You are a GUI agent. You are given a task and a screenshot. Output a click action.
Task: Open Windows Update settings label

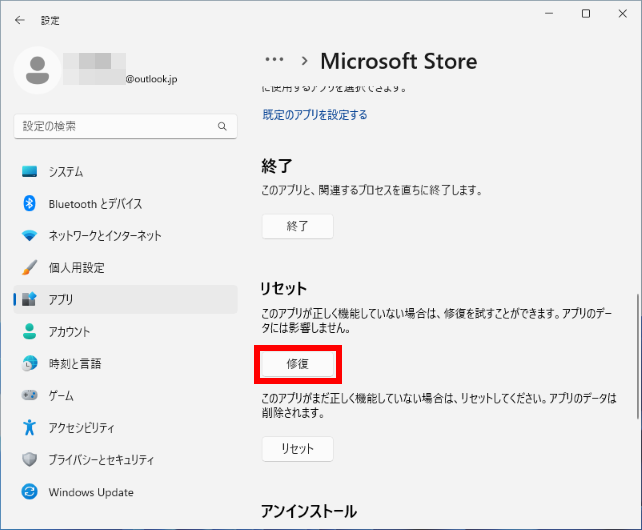(x=91, y=492)
